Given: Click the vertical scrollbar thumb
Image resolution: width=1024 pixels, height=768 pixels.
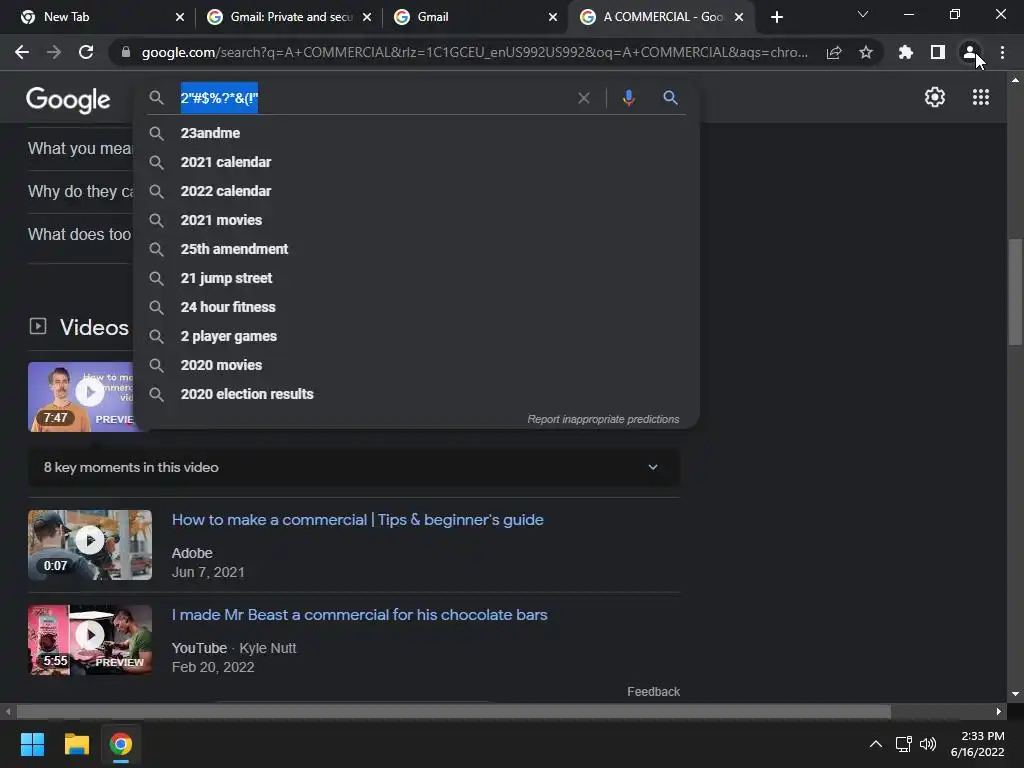Looking at the screenshot, I should click(1015, 292).
